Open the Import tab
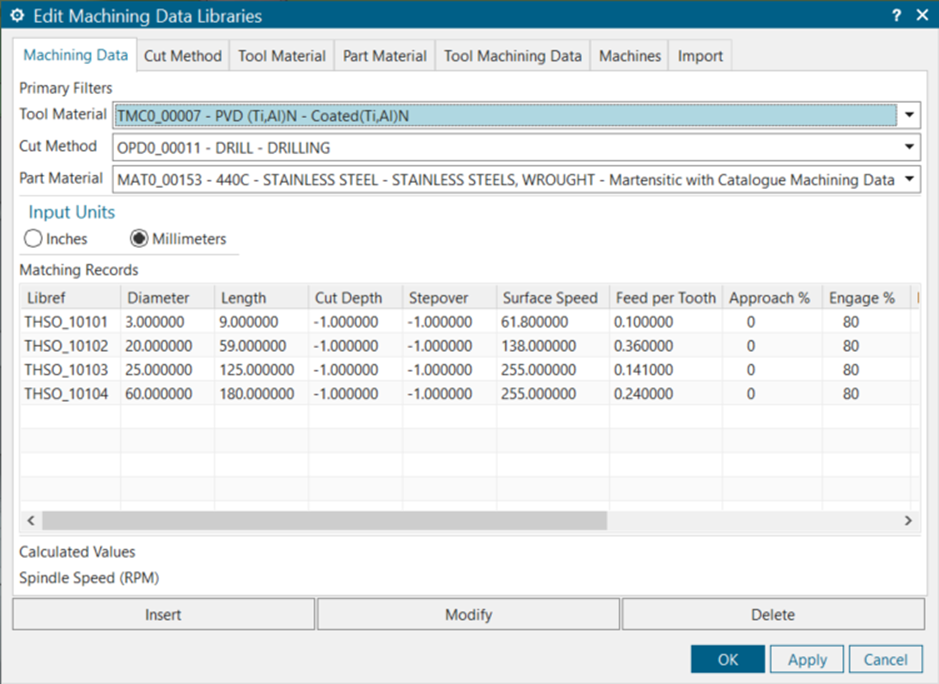This screenshot has height=684, width=939. click(700, 56)
